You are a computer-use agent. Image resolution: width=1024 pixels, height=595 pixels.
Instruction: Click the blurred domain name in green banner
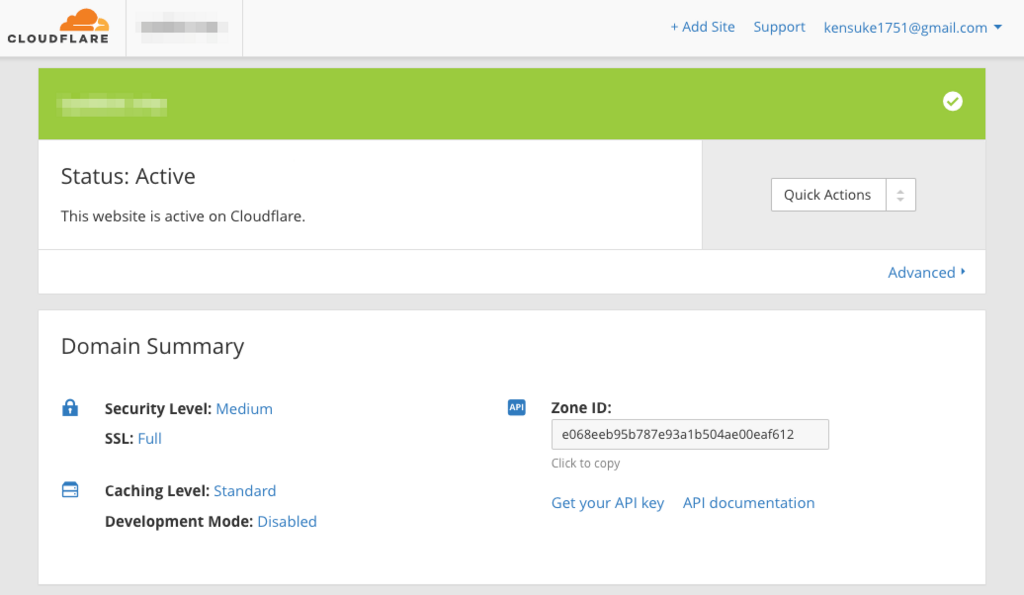point(112,105)
